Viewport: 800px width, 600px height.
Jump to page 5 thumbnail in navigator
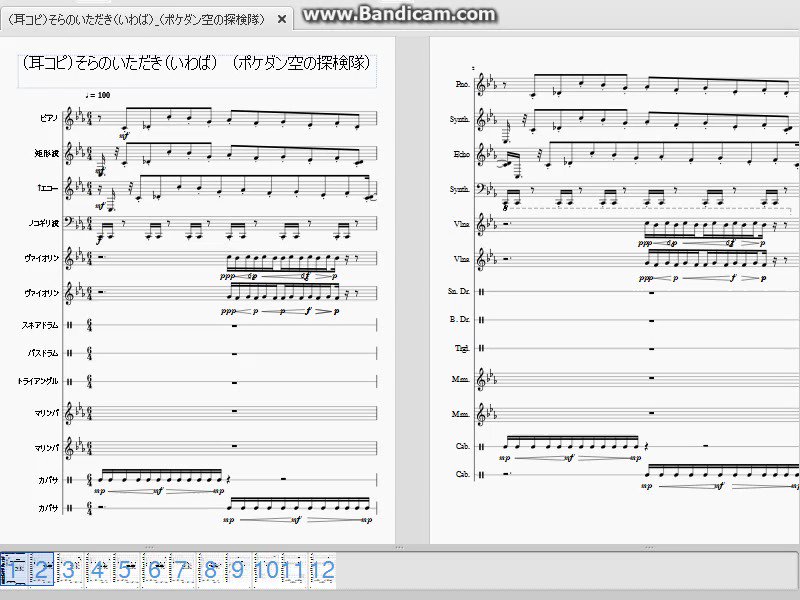coord(126,569)
